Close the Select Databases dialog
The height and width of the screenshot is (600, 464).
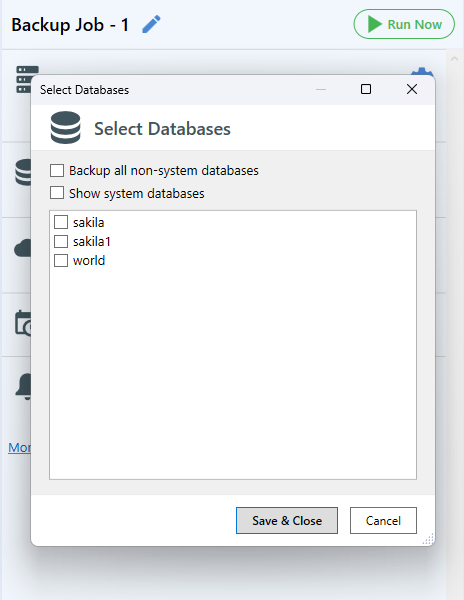point(412,89)
